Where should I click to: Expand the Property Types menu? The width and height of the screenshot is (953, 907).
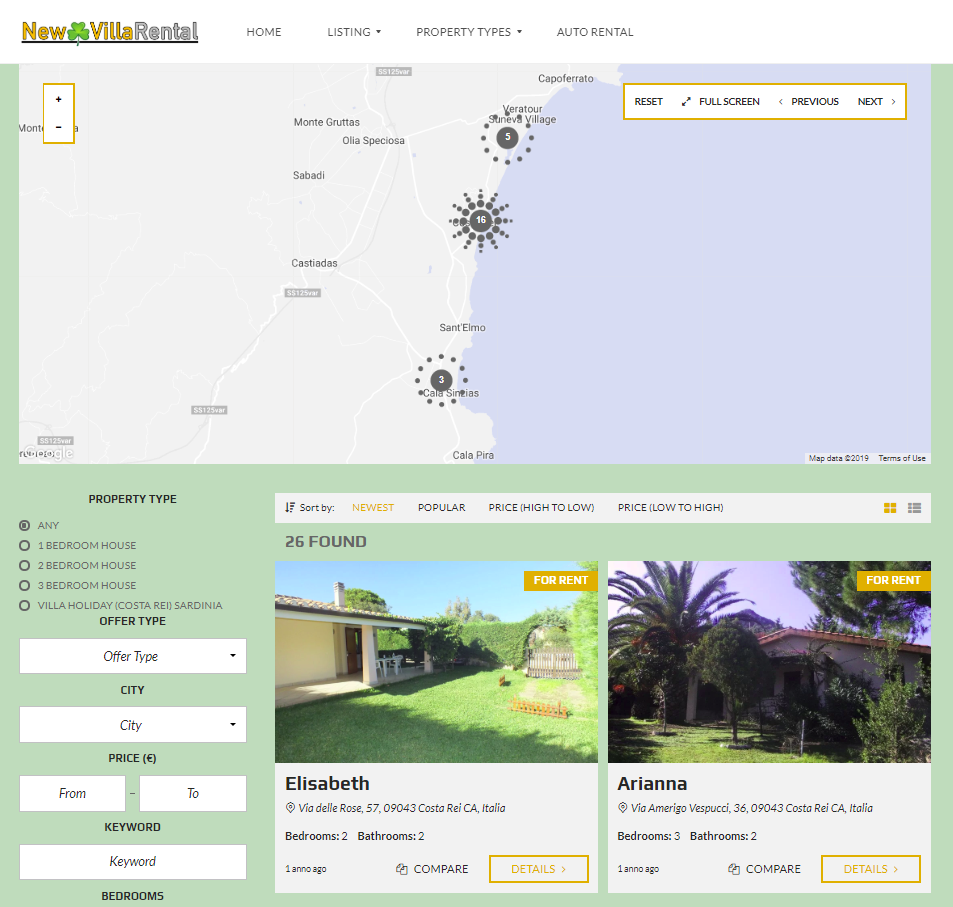pyautogui.click(x=469, y=32)
